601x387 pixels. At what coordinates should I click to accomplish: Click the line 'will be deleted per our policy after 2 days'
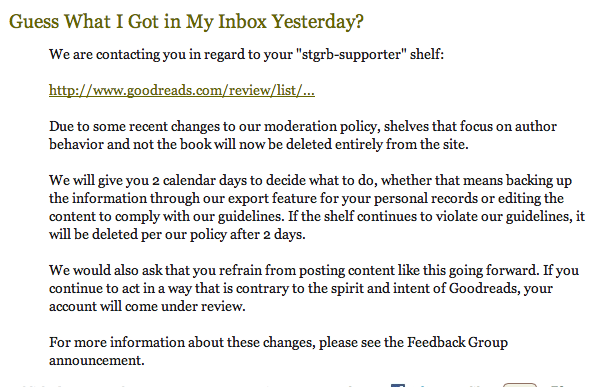(x=177, y=234)
